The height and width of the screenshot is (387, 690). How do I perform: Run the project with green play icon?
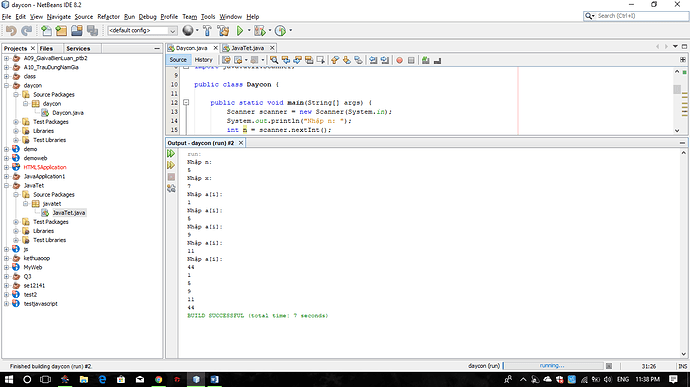(240, 30)
